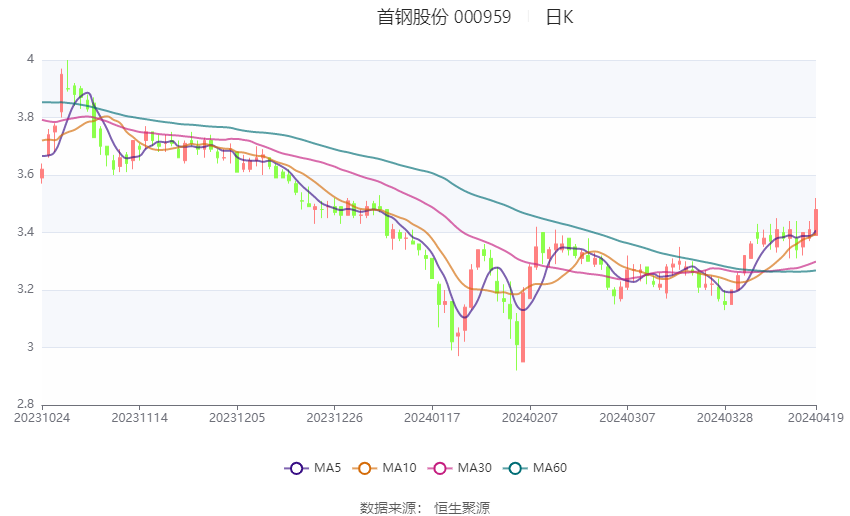The image size is (850, 516).
Task: Click the y-axis value 3.2
Action: pyautogui.click(x=25, y=289)
